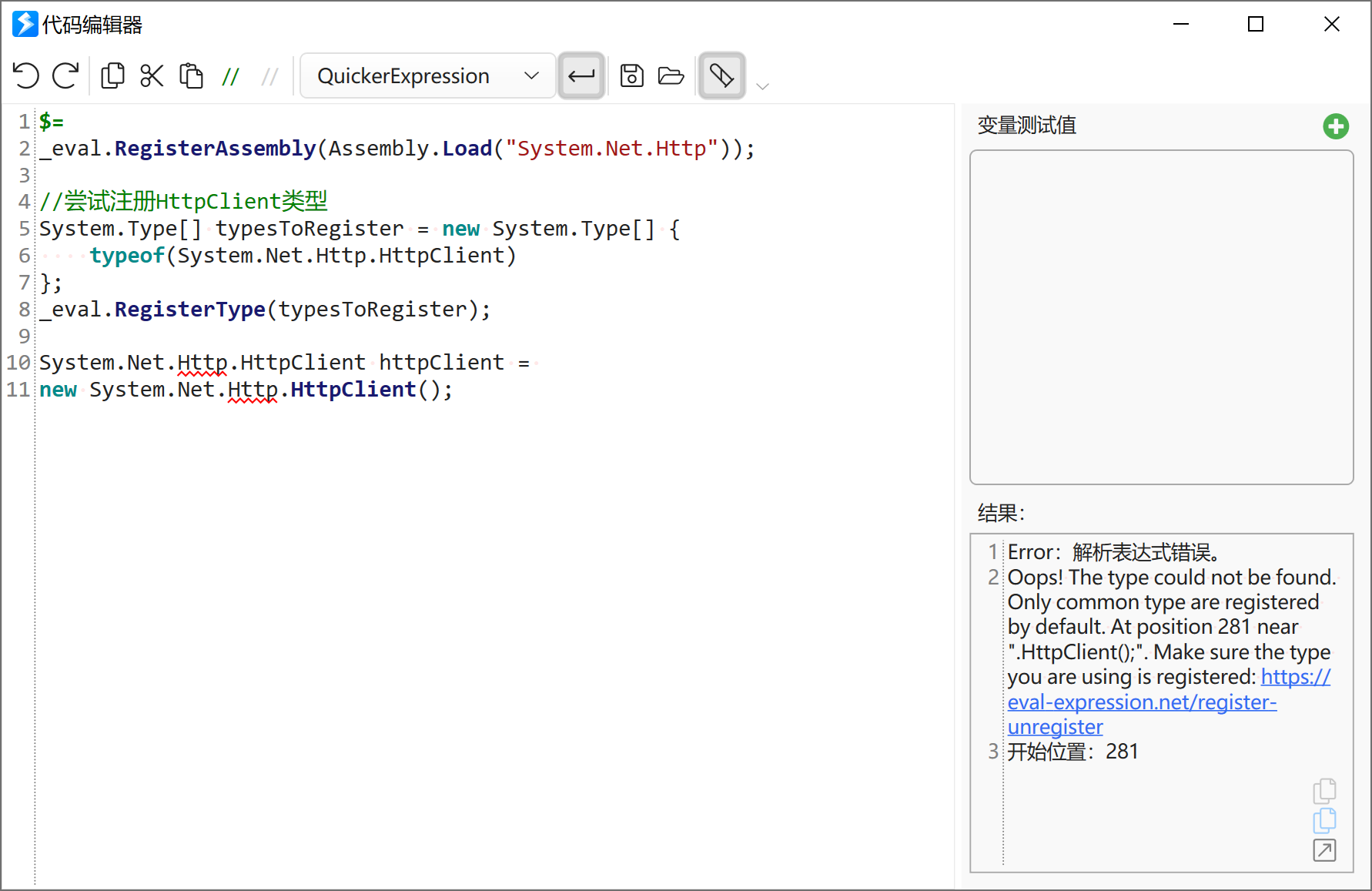
Task: Minimize the code editor window
Action: pos(1181,25)
